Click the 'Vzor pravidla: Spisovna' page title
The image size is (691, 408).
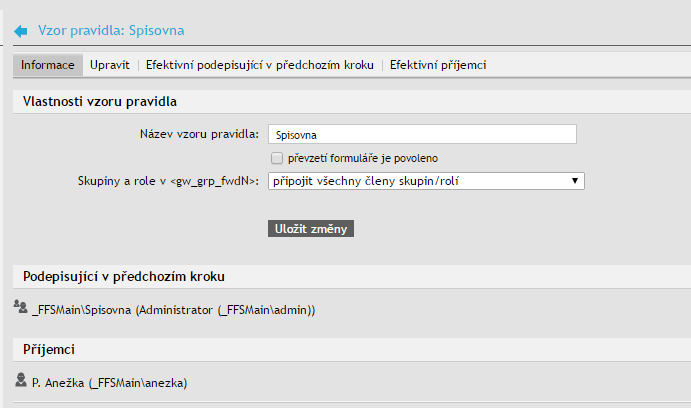pos(111,32)
